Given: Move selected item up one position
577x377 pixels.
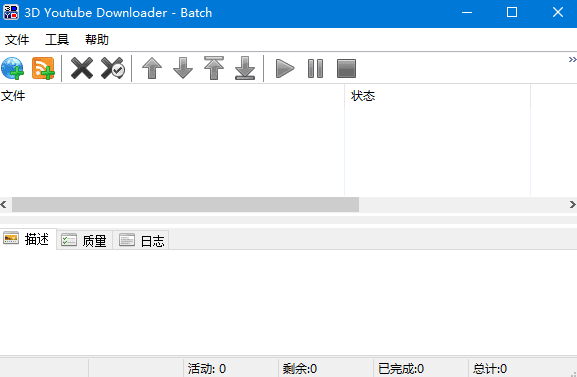Looking at the screenshot, I should [x=152, y=68].
